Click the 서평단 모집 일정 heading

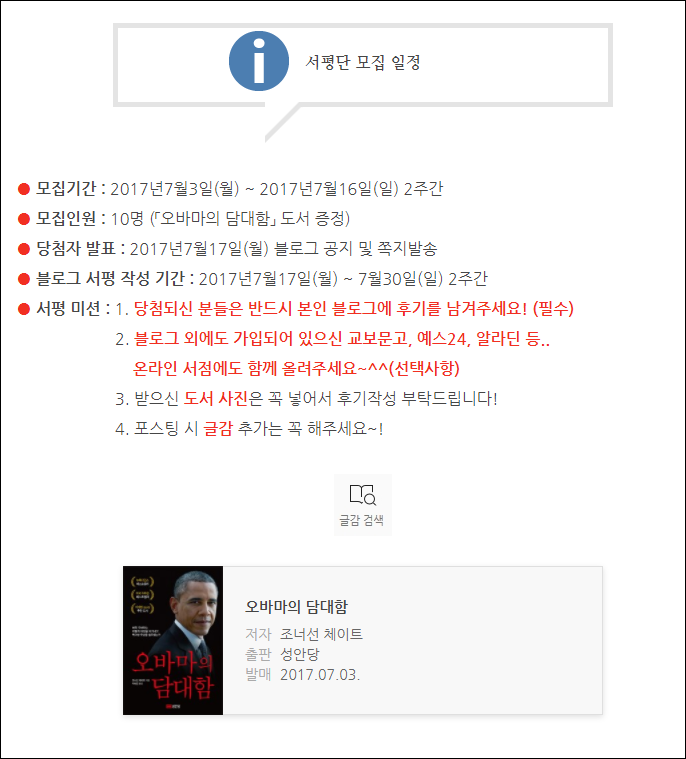click(x=363, y=62)
